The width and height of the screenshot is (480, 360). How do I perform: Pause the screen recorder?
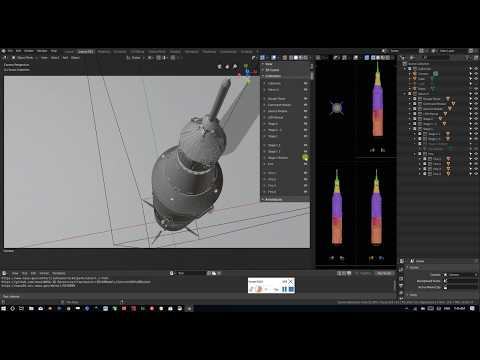284,289
